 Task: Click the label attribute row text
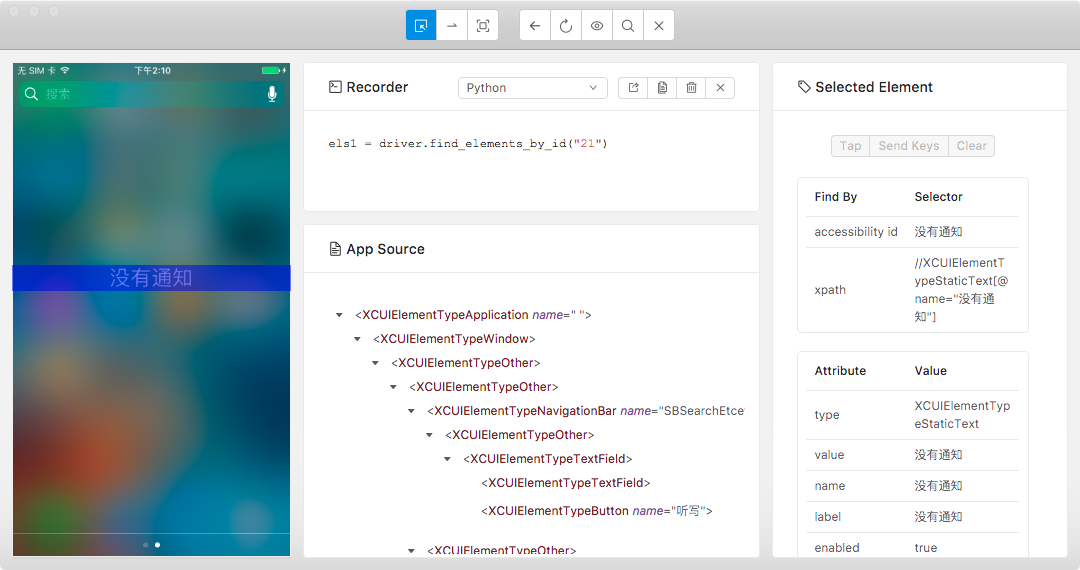[x=938, y=517]
